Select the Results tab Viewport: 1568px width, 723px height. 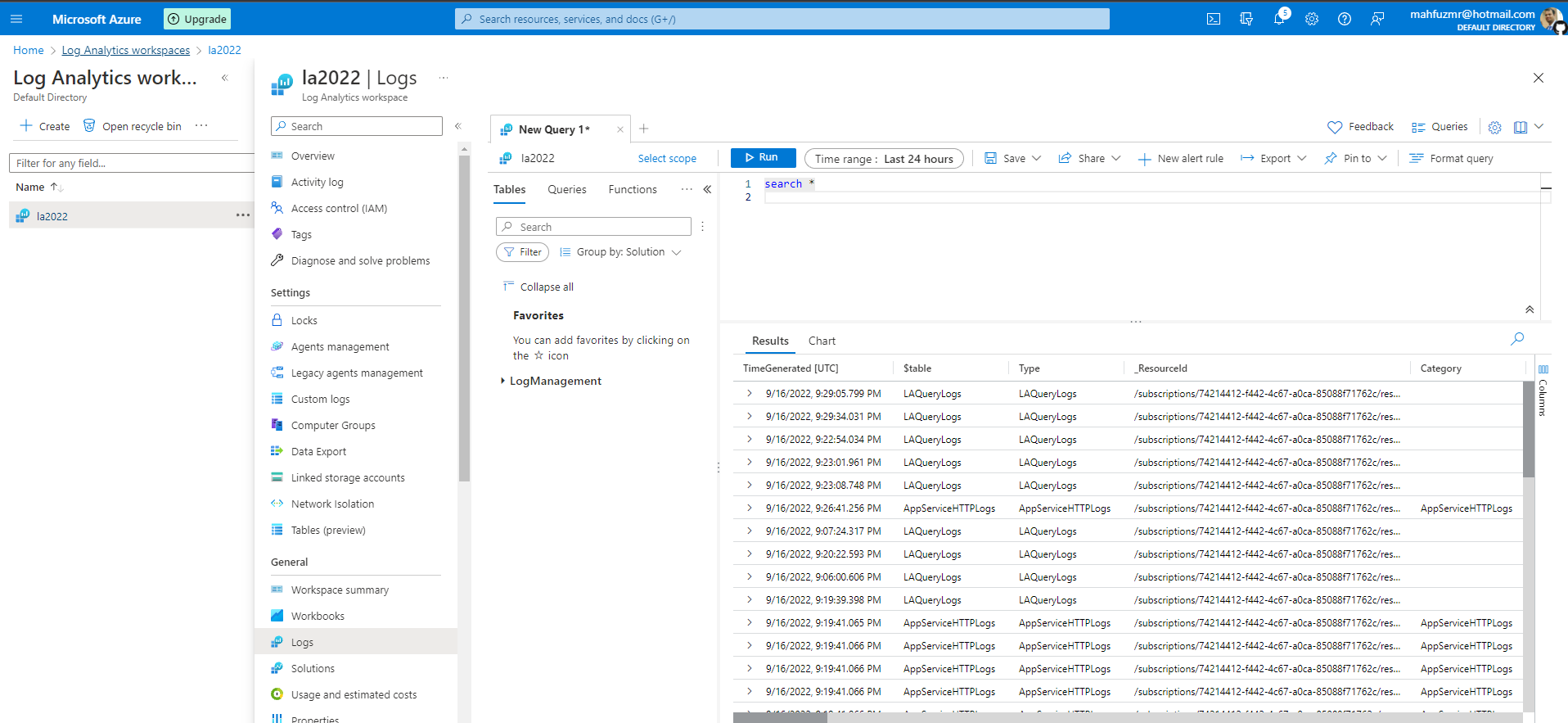click(770, 341)
